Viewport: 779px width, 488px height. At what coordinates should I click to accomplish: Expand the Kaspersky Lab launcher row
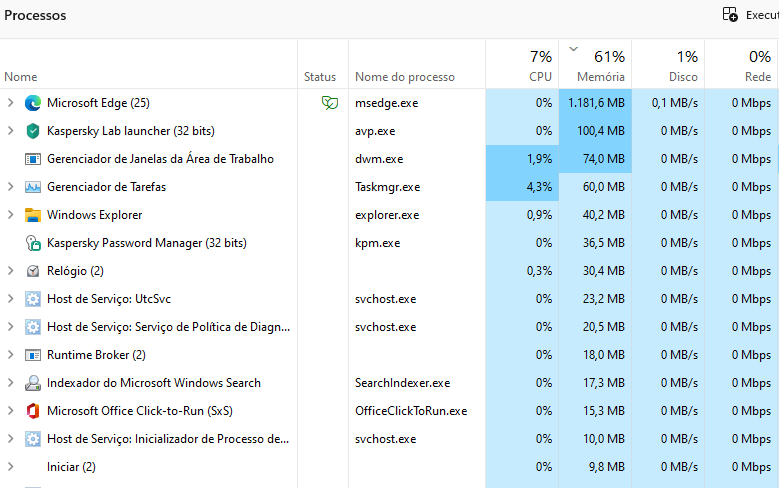point(10,131)
